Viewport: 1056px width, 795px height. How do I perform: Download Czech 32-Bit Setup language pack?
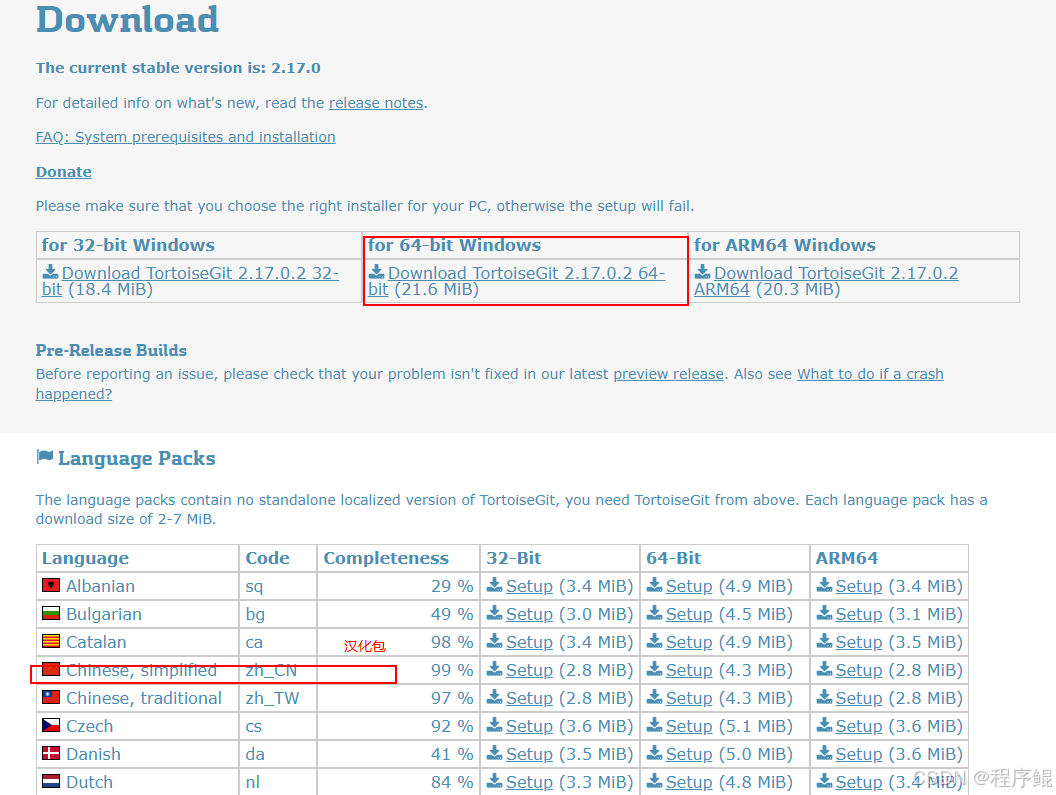click(x=529, y=726)
